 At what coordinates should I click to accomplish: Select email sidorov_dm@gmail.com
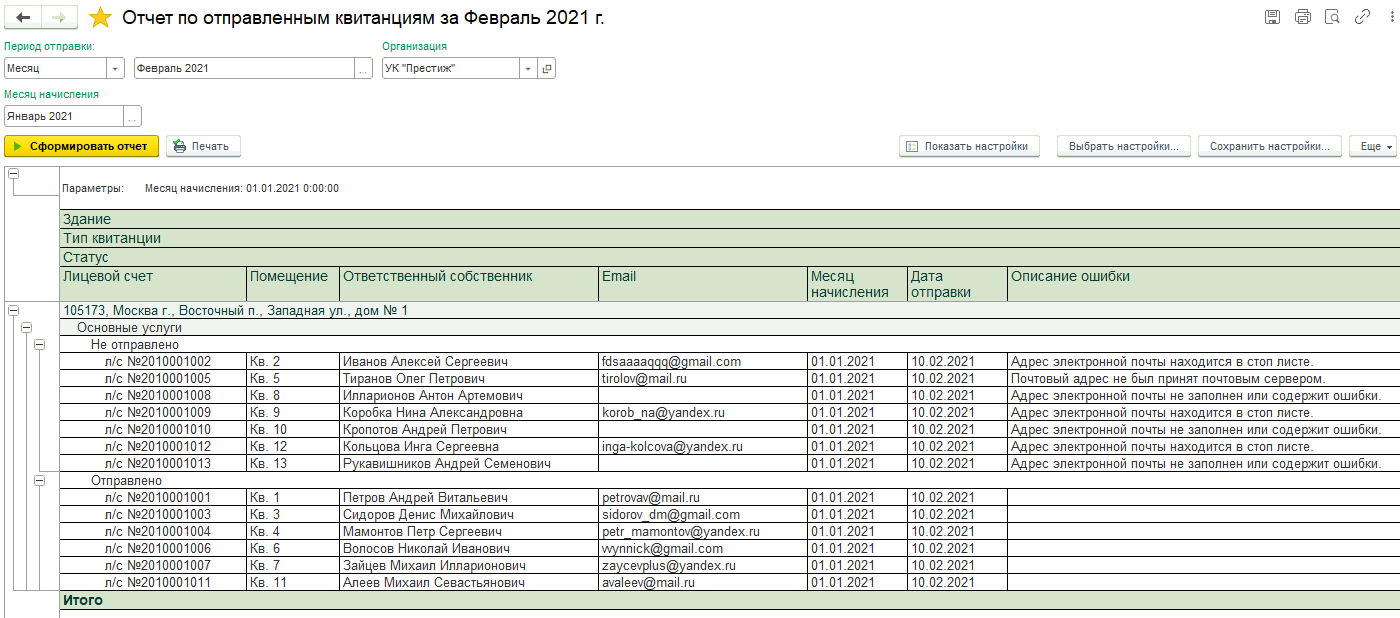703,514
